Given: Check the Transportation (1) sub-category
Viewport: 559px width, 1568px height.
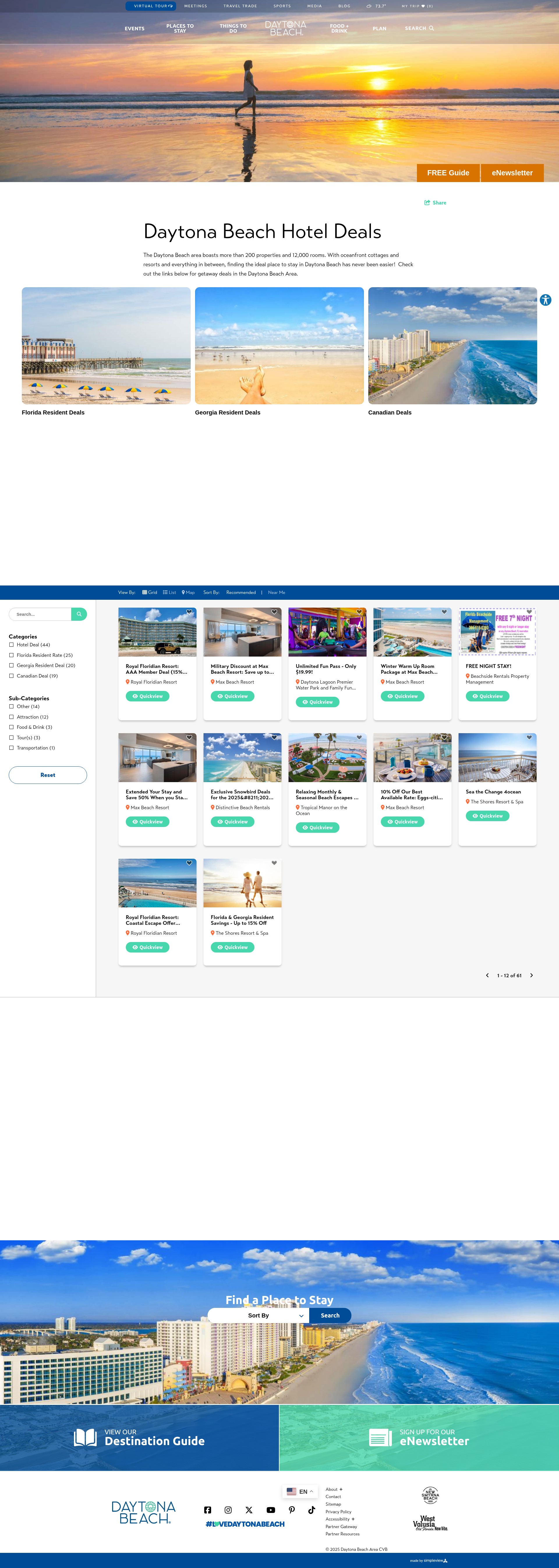Looking at the screenshot, I should [12, 747].
